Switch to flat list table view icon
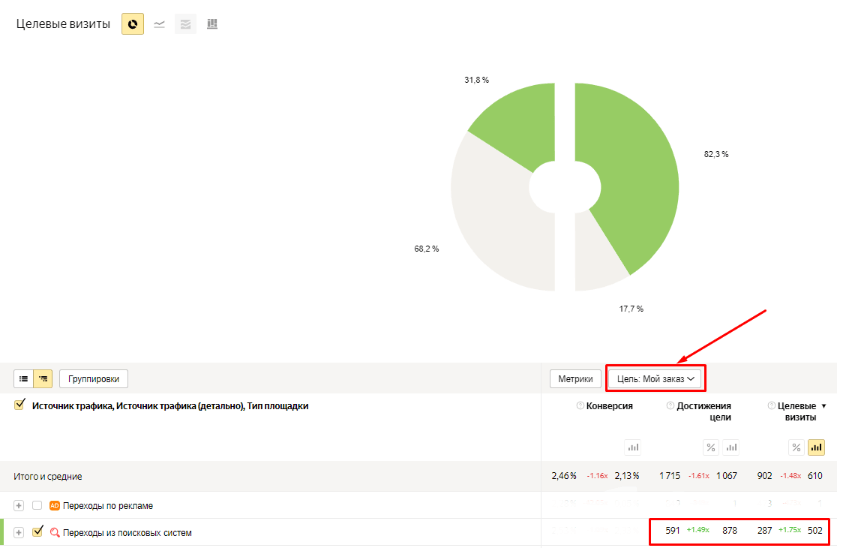841x552 pixels. click(24, 379)
